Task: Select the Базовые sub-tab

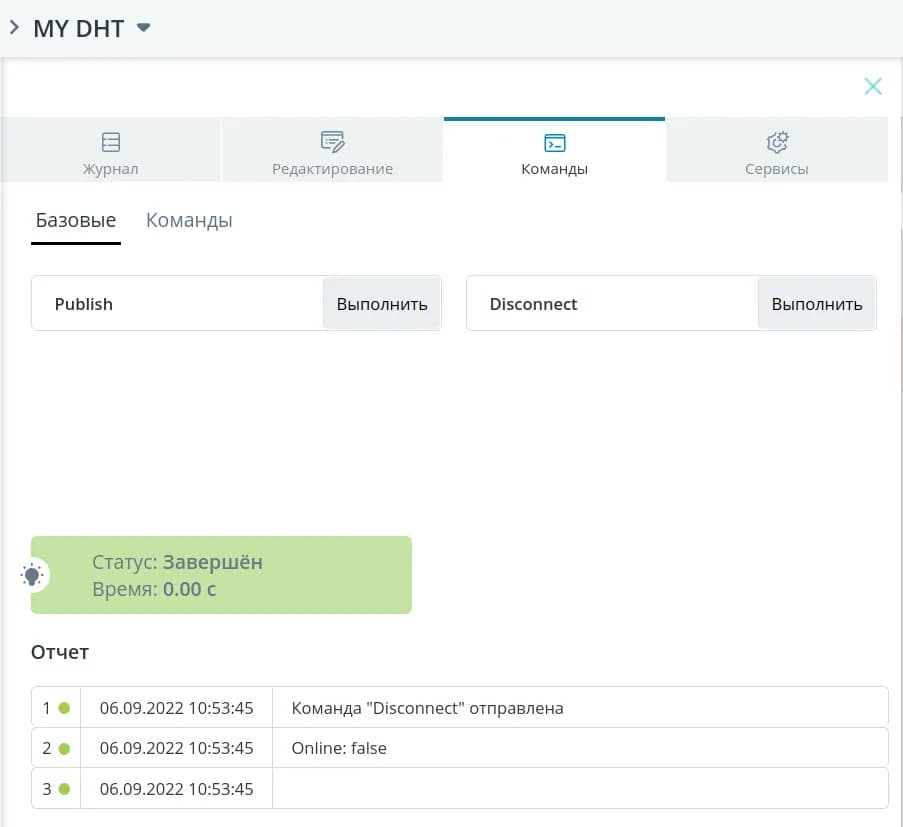Action: 76,221
